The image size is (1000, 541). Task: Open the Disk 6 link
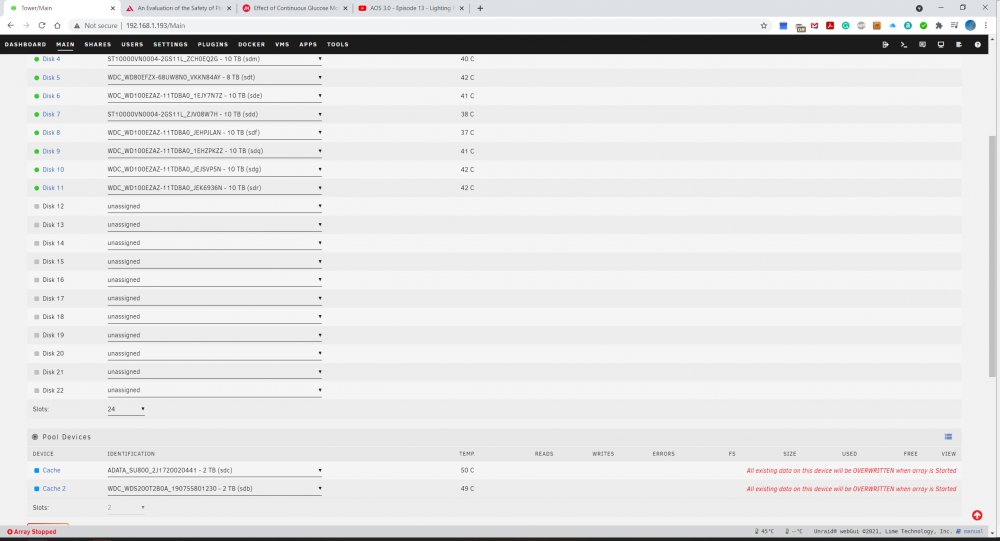coord(51,96)
